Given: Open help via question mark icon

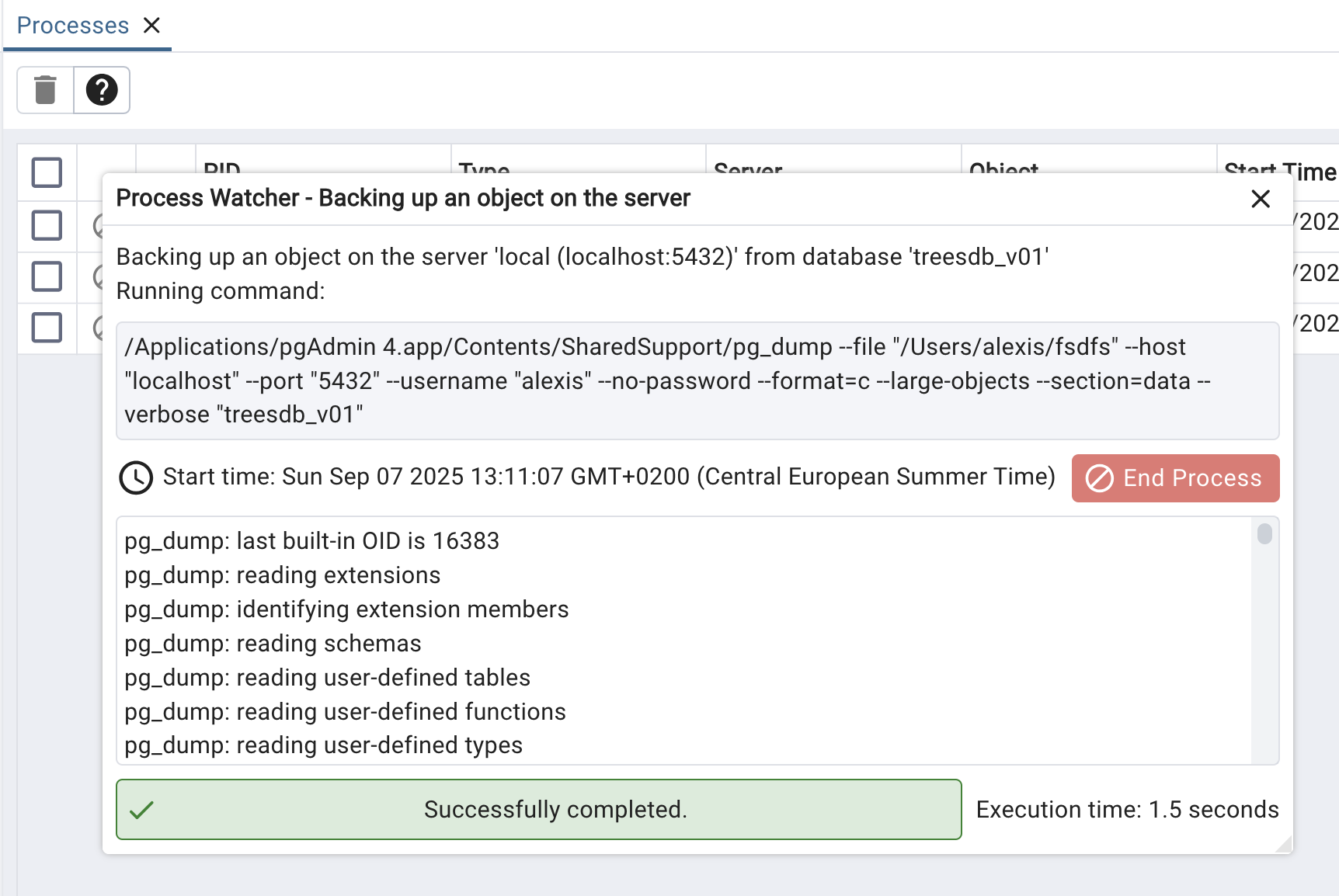Looking at the screenshot, I should pyautogui.click(x=102, y=90).
